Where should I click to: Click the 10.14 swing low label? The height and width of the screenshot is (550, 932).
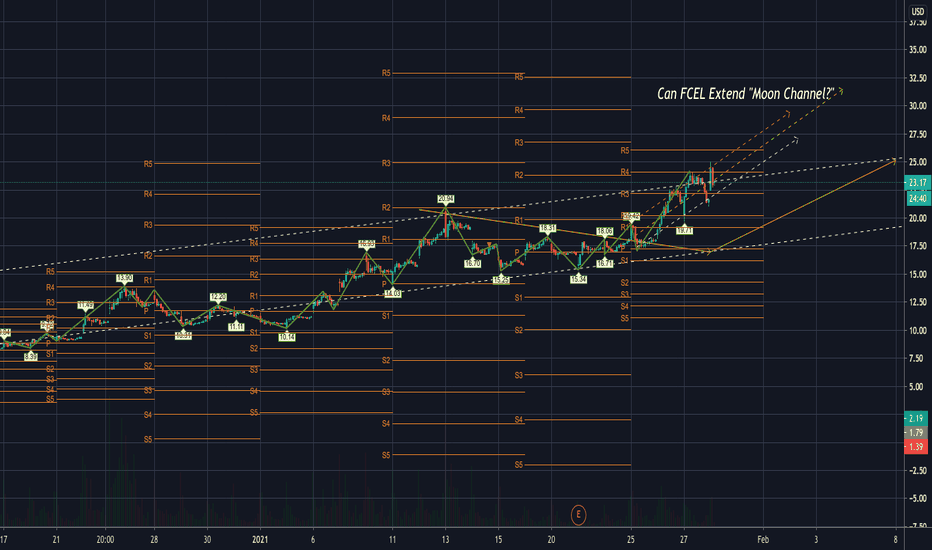point(286,337)
